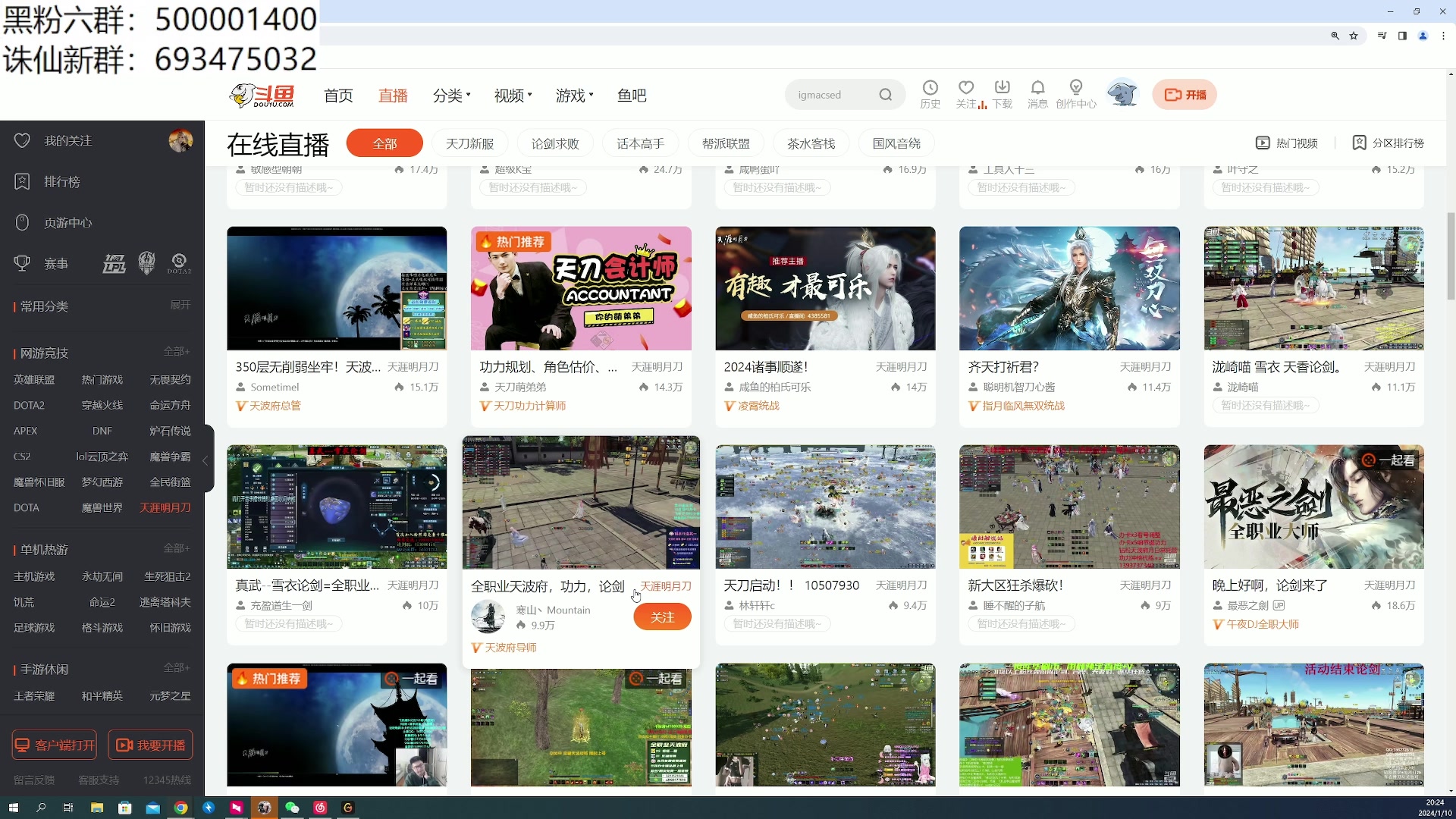Follow streamer 寒山丶Mountain via 关注 button
Viewport: 1456px width, 819px height.
tap(661, 617)
